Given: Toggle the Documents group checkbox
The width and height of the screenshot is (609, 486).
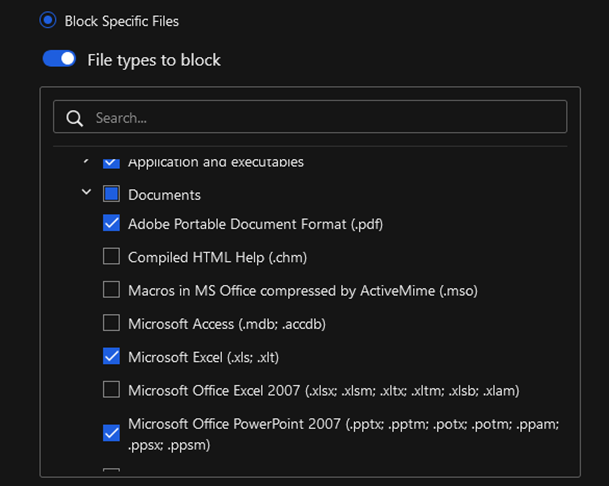Looking at the screenshot, I should (111, 193).
